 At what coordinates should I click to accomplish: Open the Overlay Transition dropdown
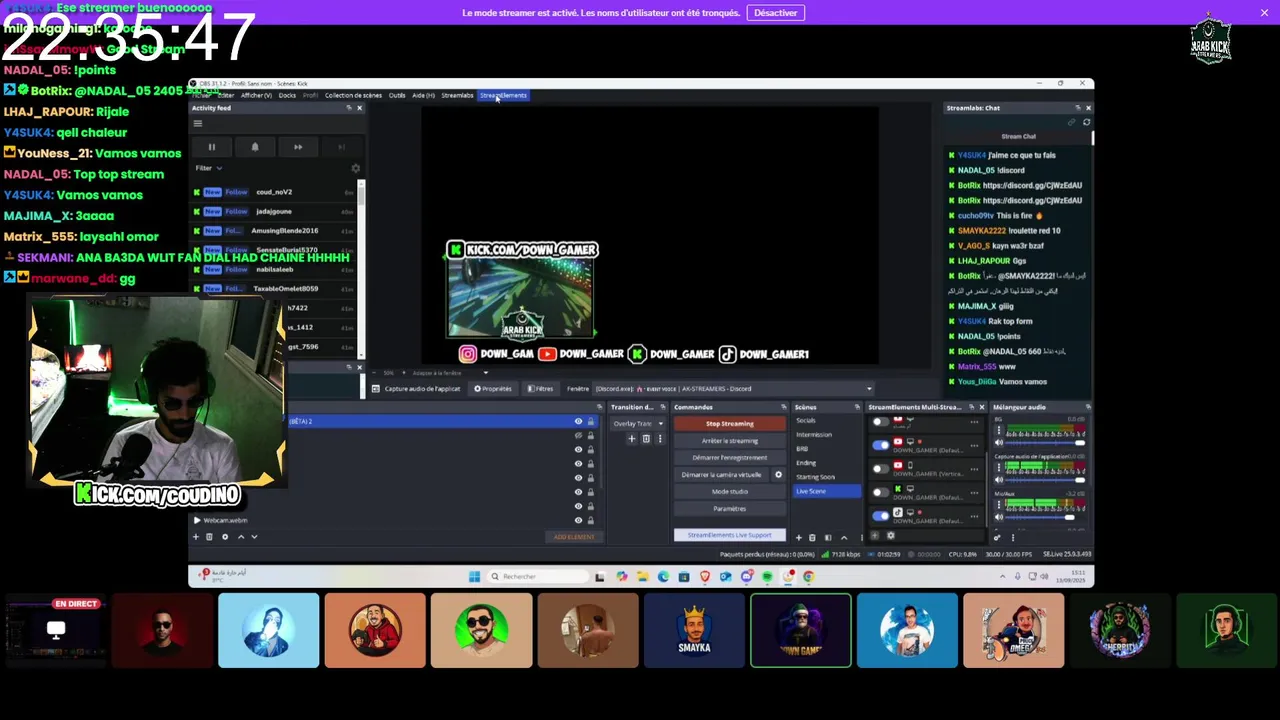[638, 423]
